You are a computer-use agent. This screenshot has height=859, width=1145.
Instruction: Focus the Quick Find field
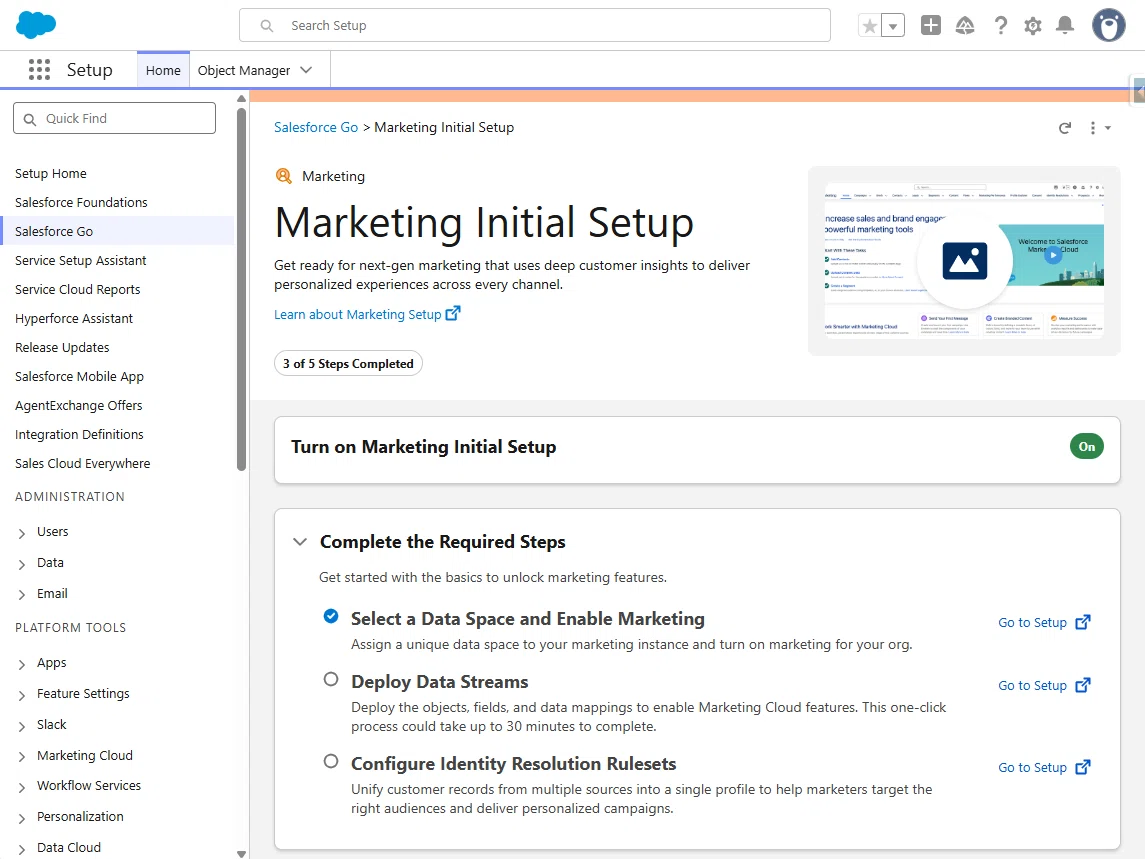pyautogui.click(x=115, y=118)
